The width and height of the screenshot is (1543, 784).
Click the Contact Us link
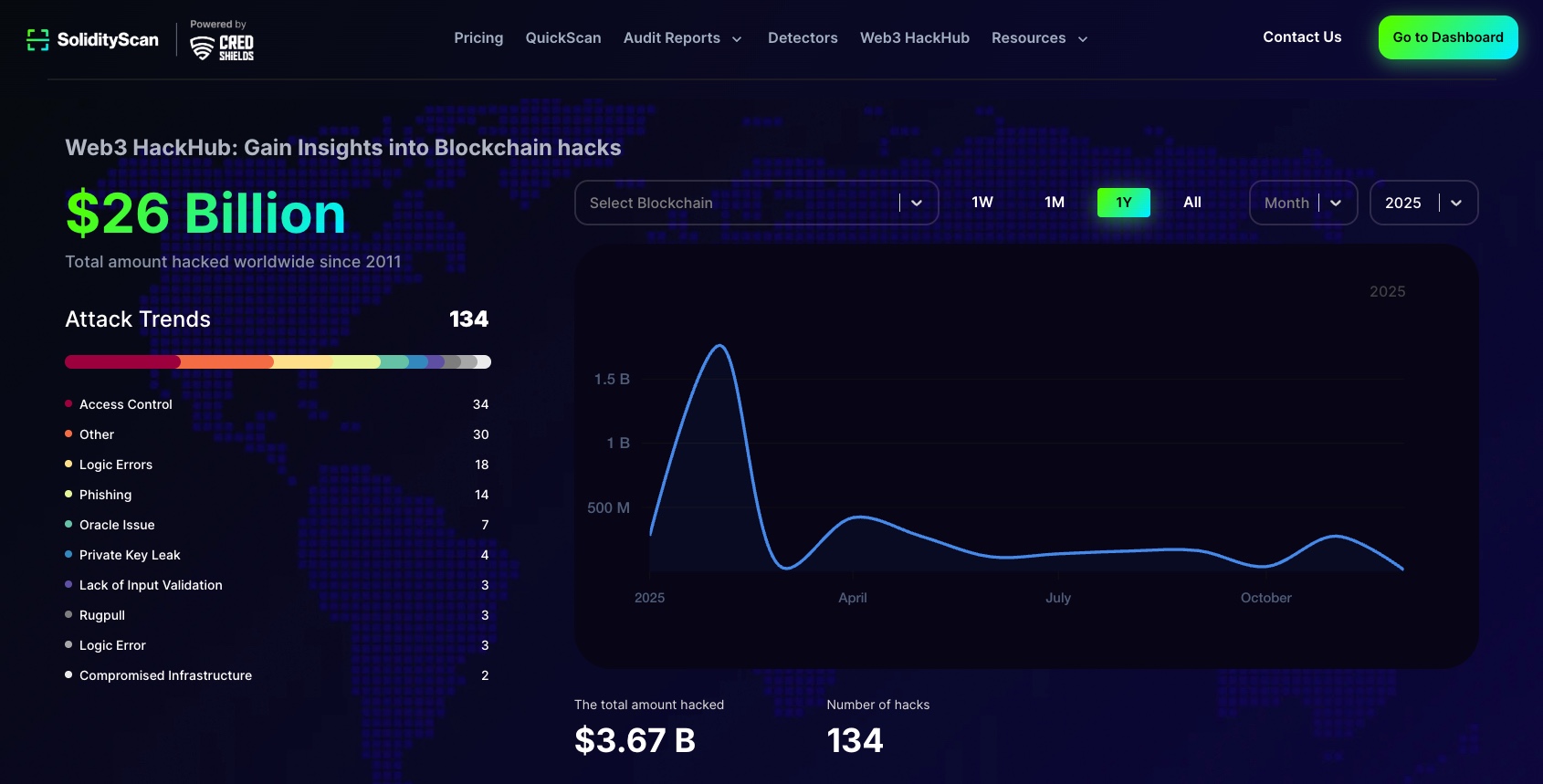[x=1302, y=37]
